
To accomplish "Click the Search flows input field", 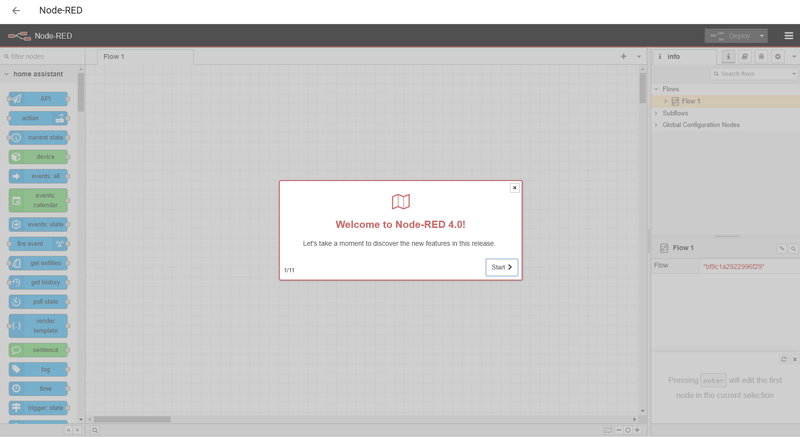I will tap(749, 74).
